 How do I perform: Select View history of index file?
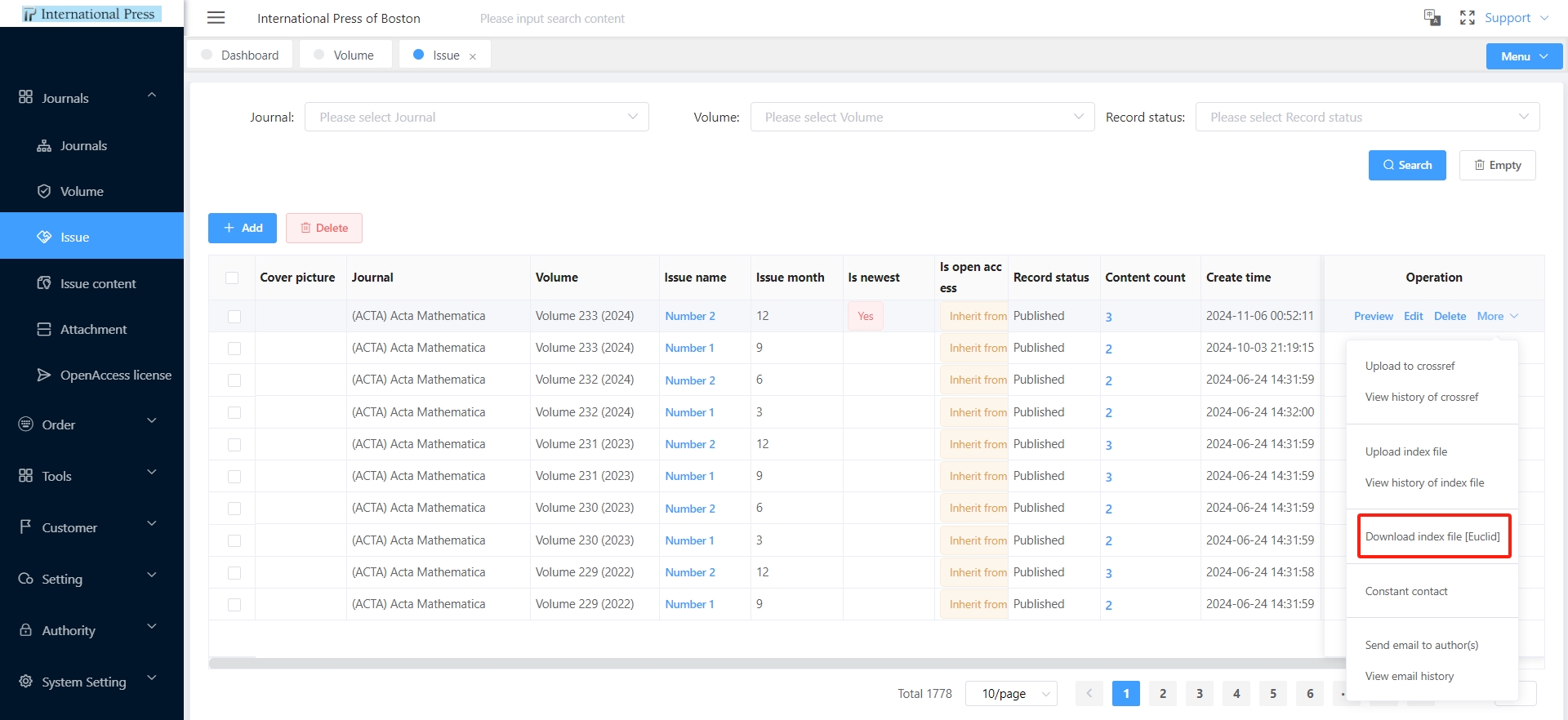(x=1424, y=482)
